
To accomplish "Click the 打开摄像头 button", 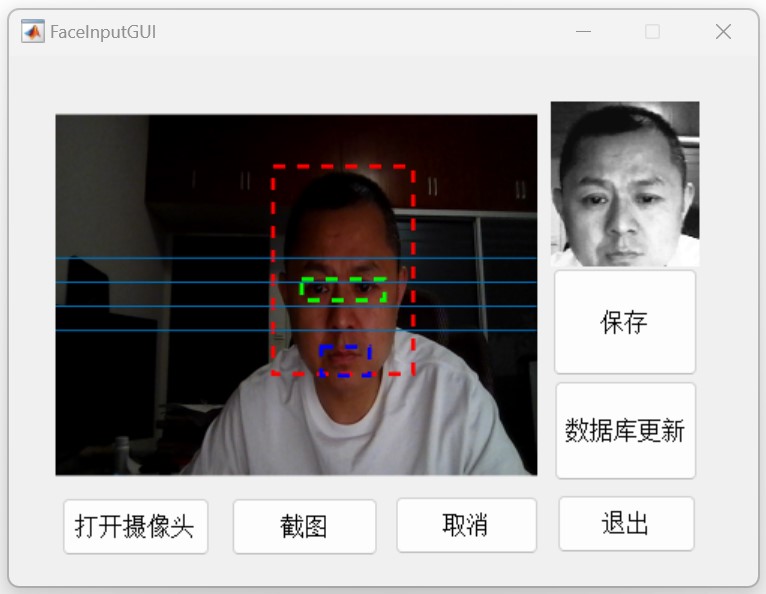I will click(x=135, y=527).
